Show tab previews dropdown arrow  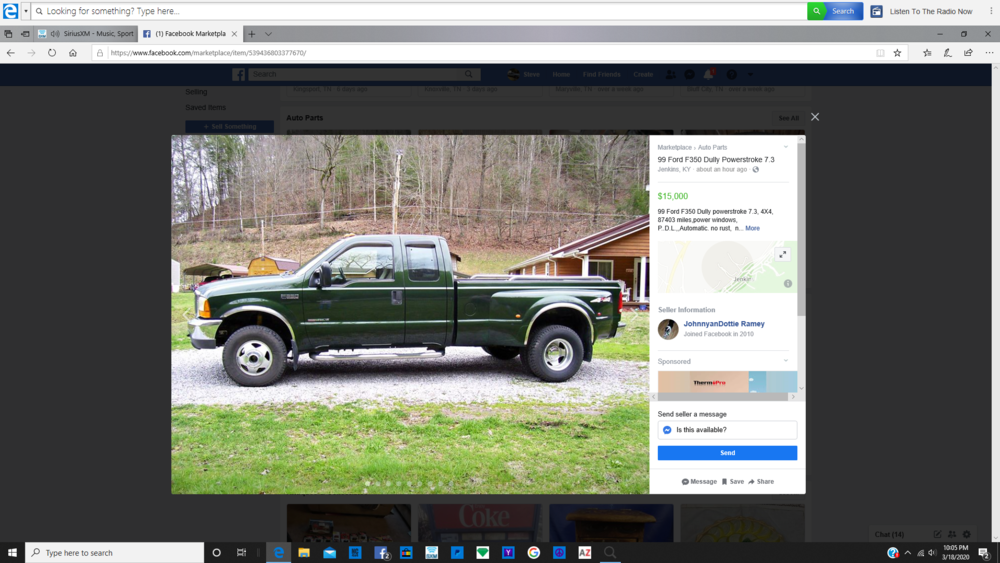click(268, 34)
